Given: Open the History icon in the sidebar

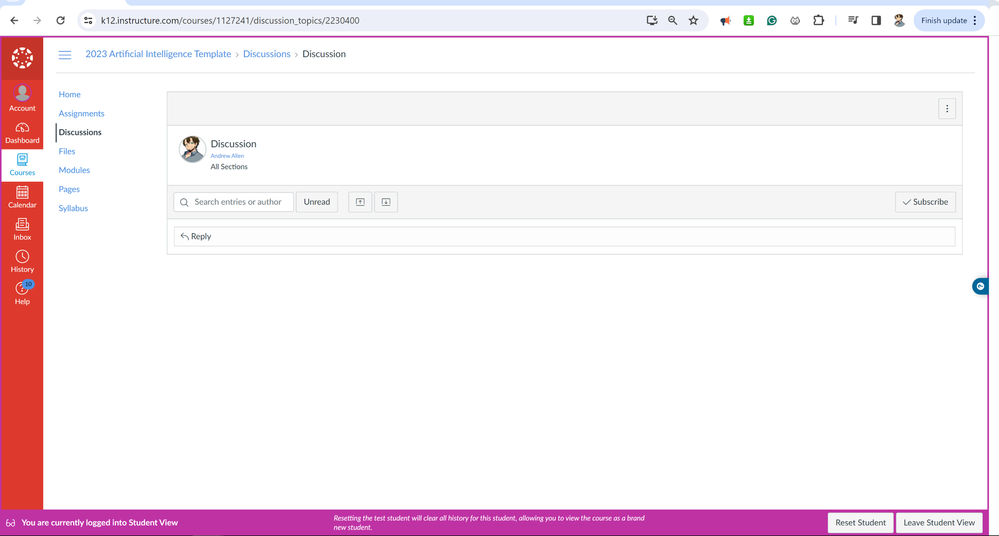Looking at the screenshot, I should click(x=22, y=261).
